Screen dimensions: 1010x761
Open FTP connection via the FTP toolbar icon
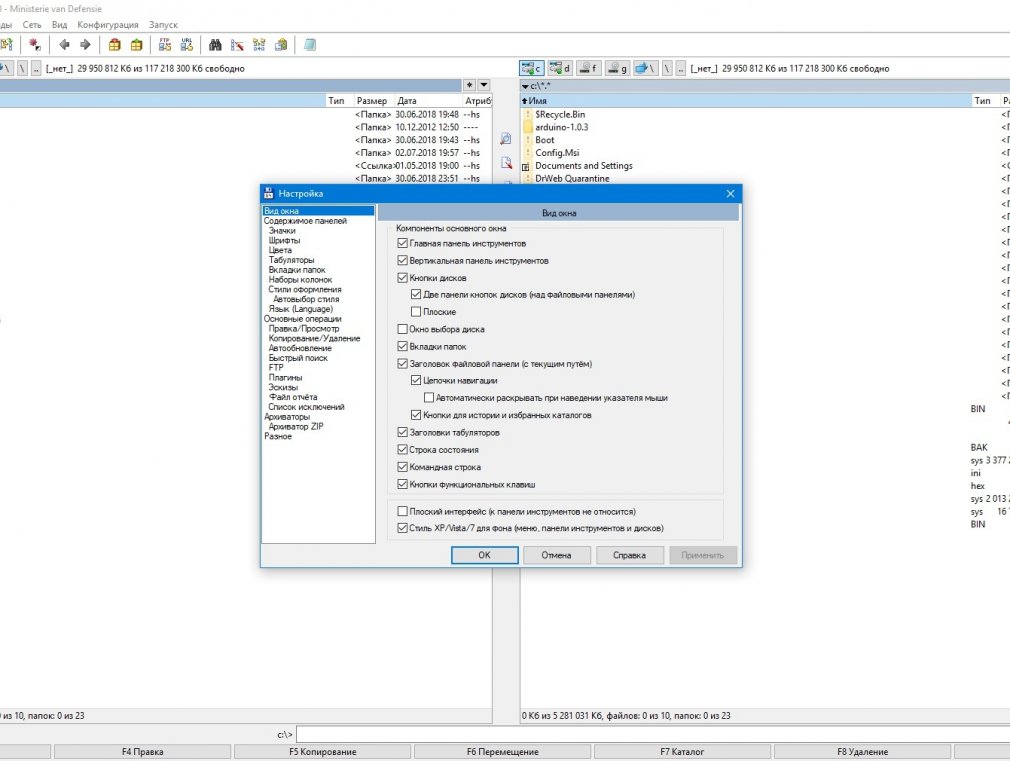tap(165, 44)
